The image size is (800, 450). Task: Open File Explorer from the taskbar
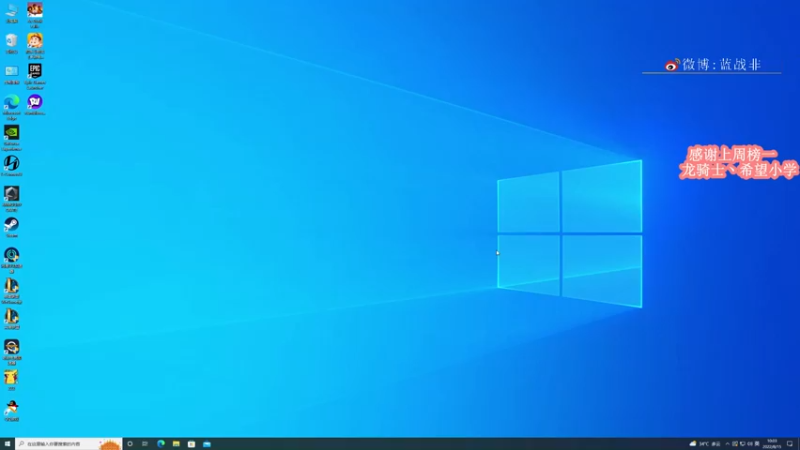coord(176,444)
